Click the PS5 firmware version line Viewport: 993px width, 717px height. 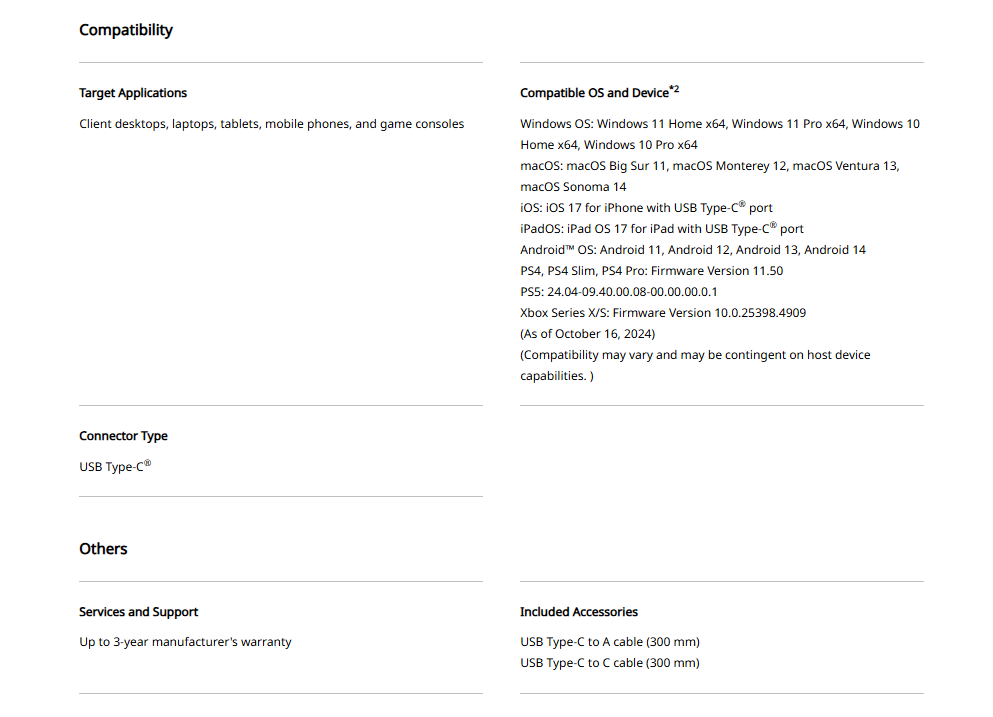618,292
